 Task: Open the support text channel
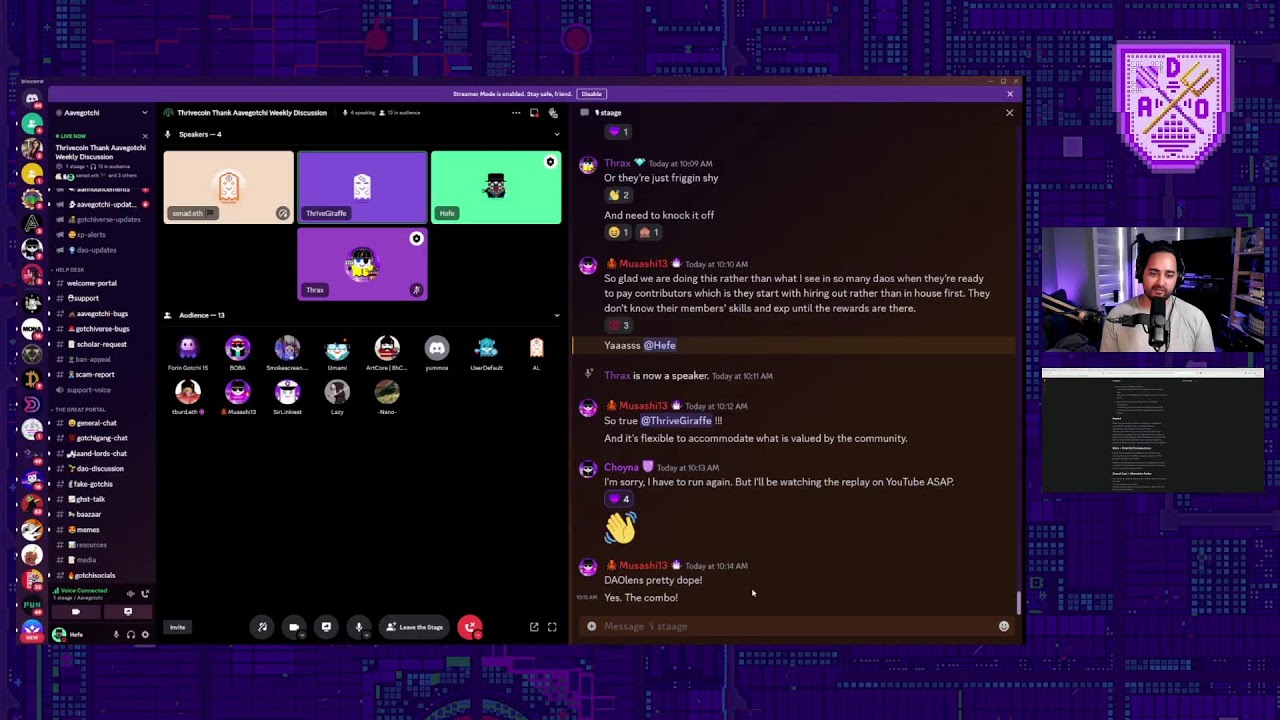click(83, 298)
